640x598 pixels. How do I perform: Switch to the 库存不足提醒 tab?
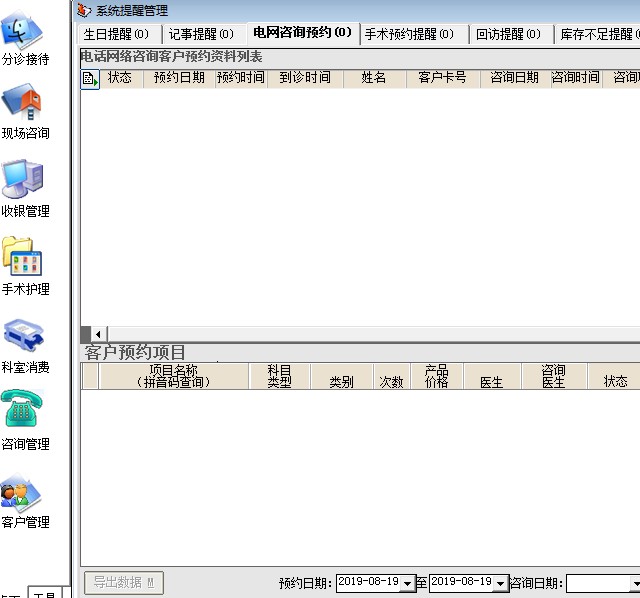click(598, 34)
